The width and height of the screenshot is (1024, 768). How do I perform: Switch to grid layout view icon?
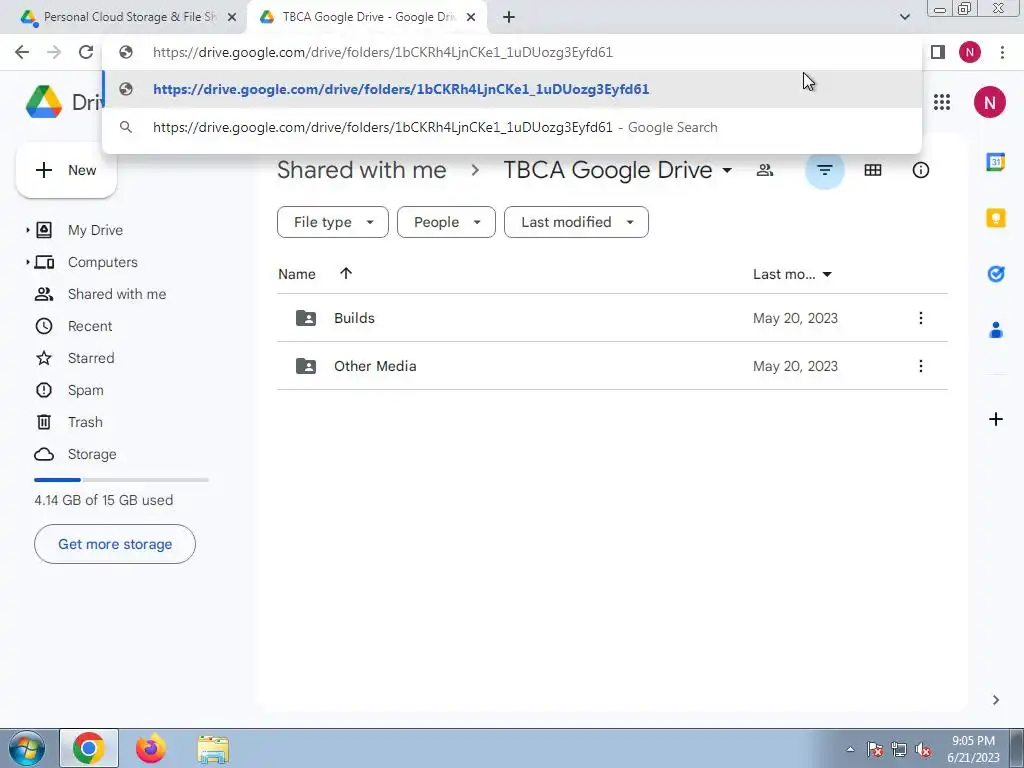pos(872,170)
